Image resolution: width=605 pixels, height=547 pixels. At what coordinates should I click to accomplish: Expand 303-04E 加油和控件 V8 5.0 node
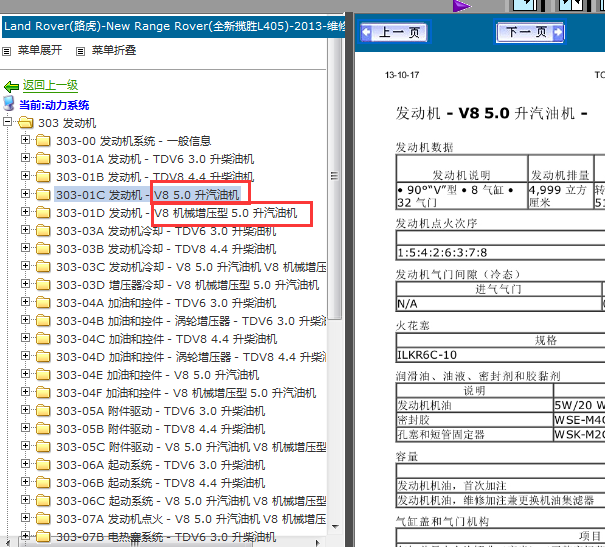coord(25,373)
